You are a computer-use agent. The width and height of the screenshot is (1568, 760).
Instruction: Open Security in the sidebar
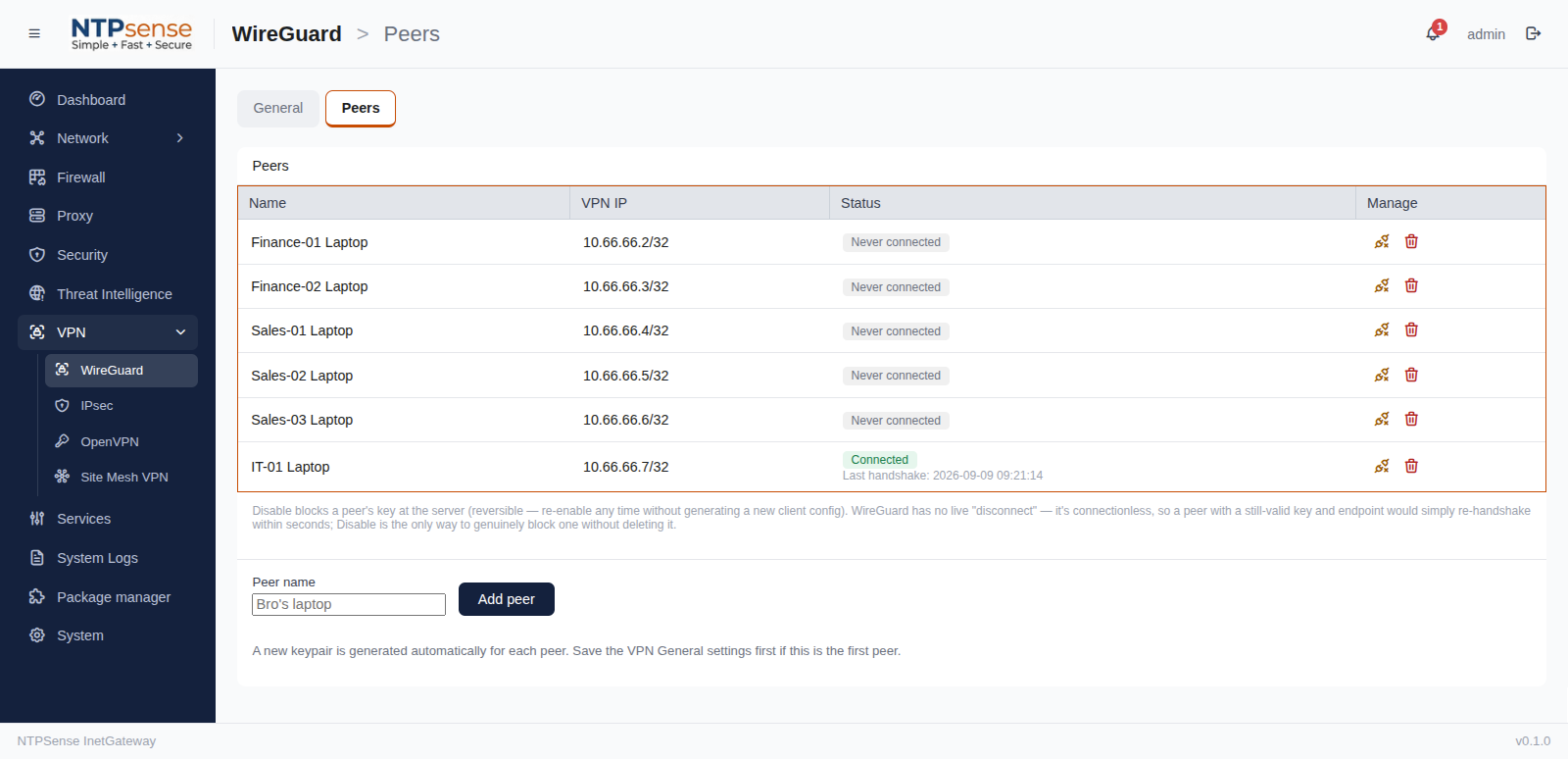point(108,255)
